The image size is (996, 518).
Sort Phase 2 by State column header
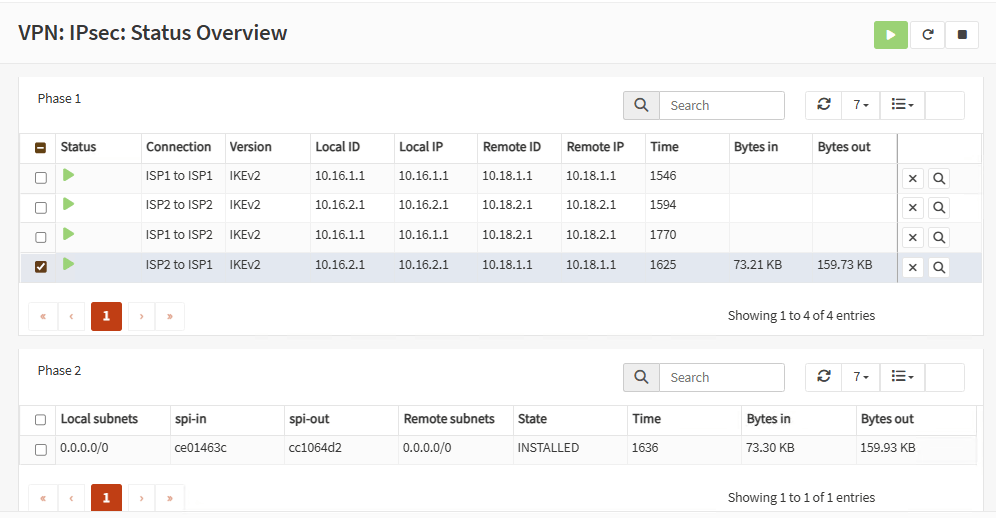tap(532, 419)
